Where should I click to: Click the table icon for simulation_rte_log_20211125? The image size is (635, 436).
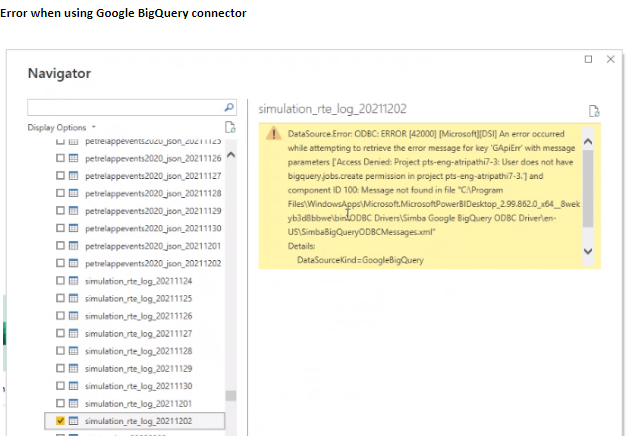(x=73, y=298)
